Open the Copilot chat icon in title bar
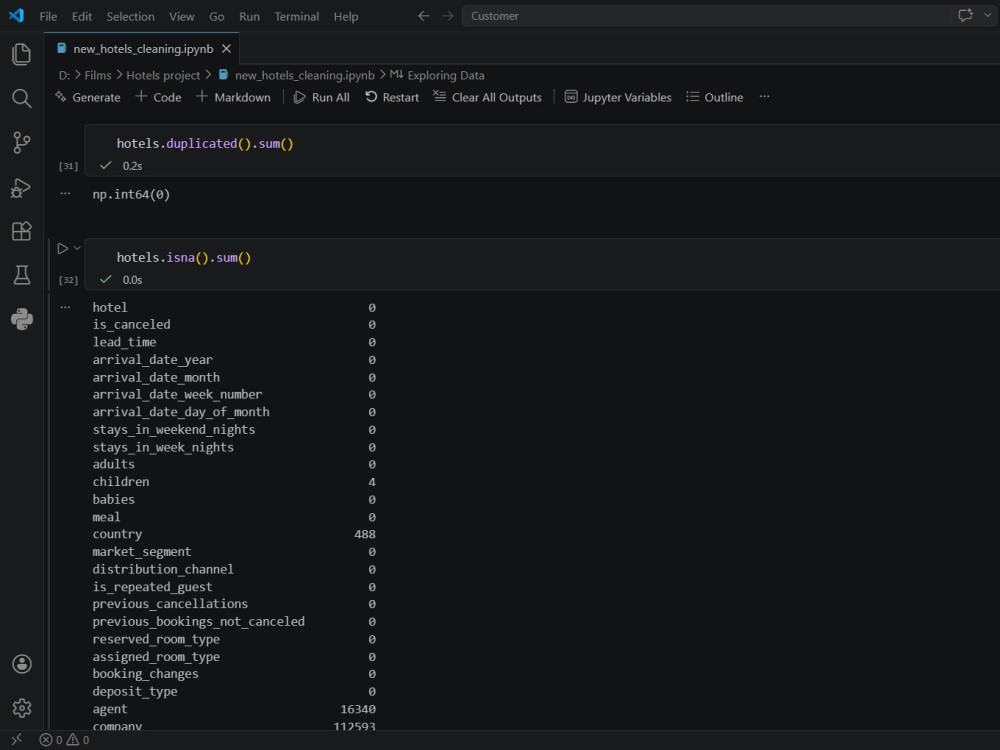The width and height of the screenshot is (1000, 750). 966,15
